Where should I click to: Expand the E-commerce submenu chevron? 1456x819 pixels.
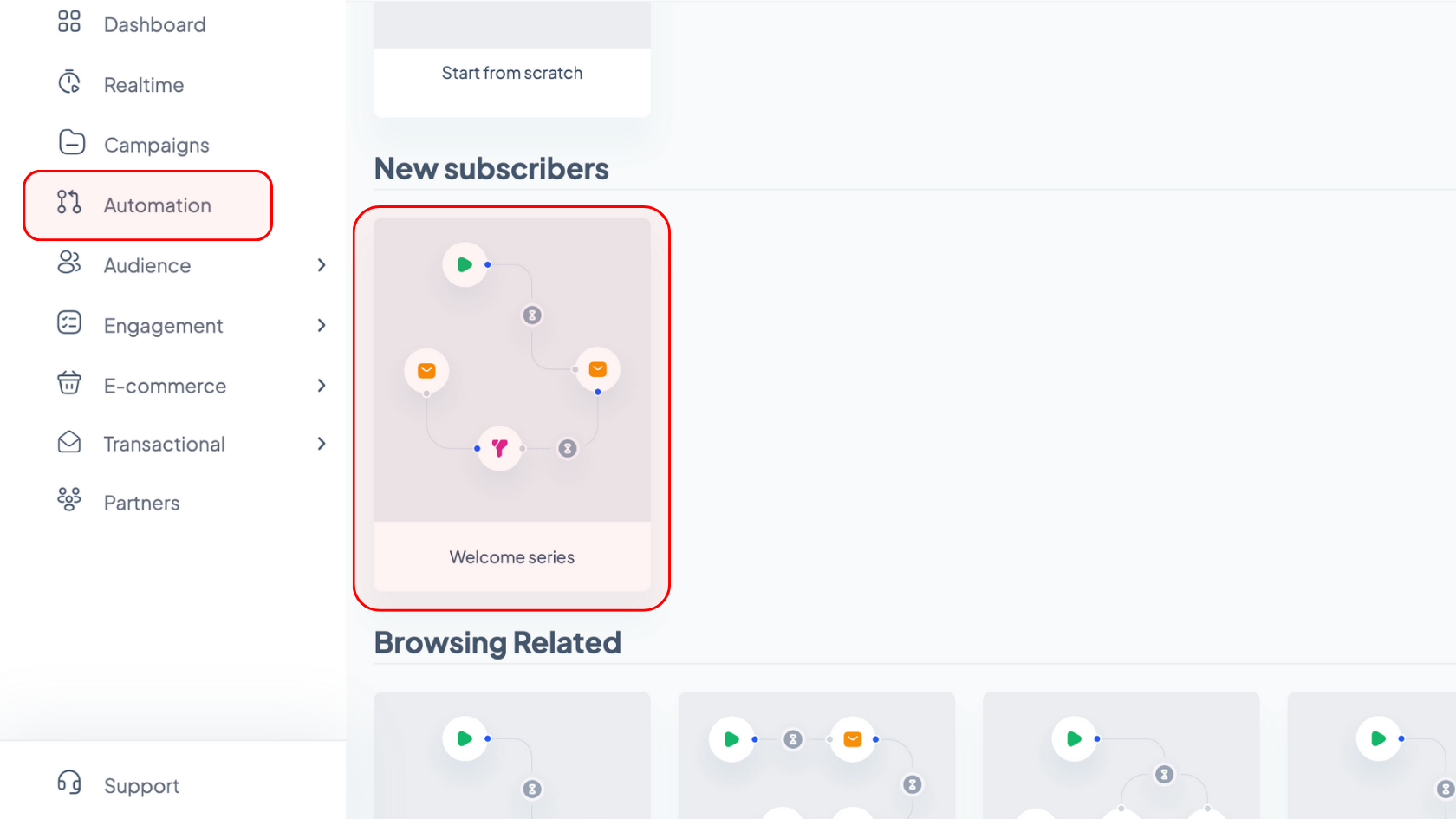(322, 386)
